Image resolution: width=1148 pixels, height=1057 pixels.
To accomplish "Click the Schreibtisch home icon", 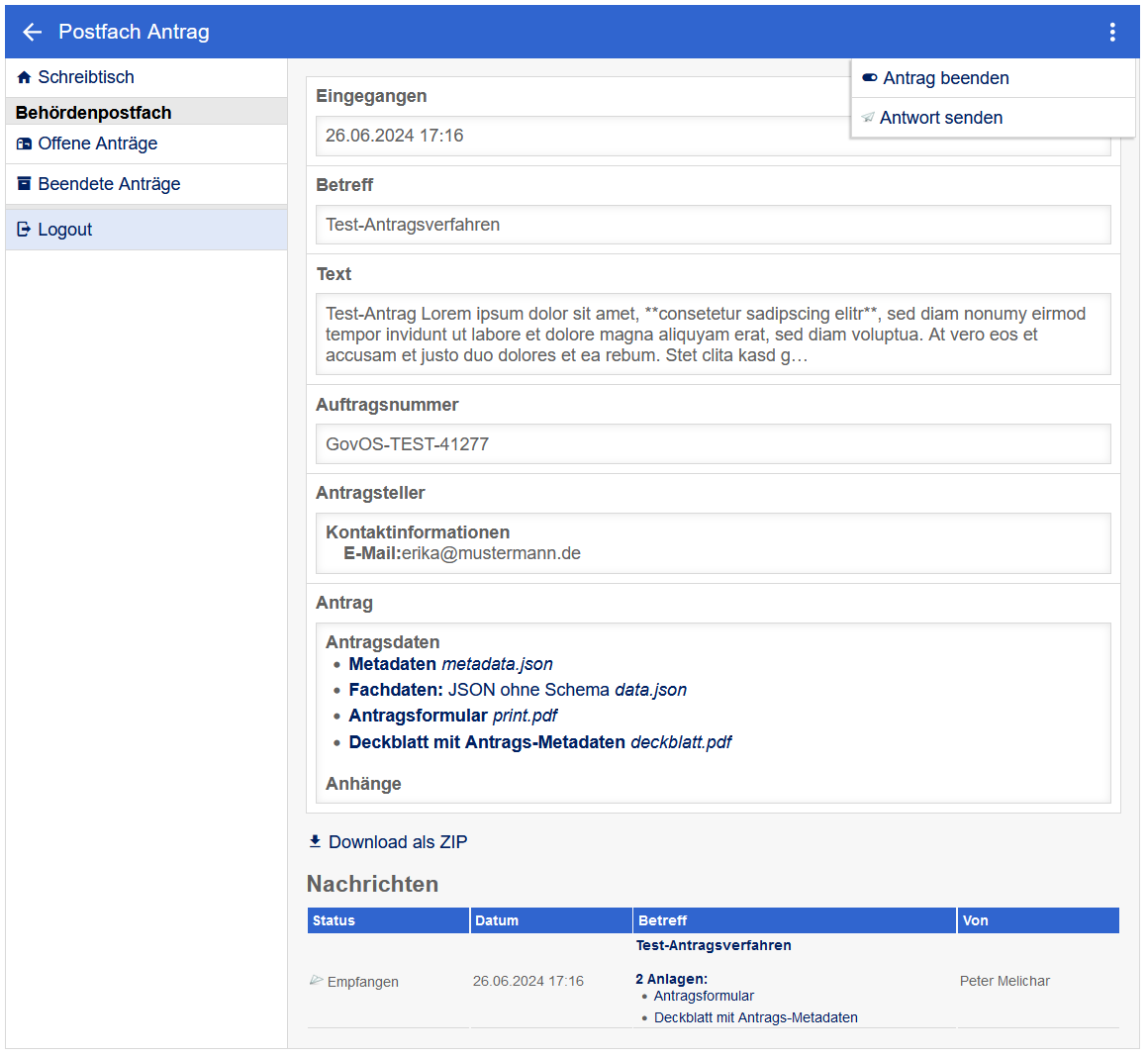I will [x=25, y=77].
